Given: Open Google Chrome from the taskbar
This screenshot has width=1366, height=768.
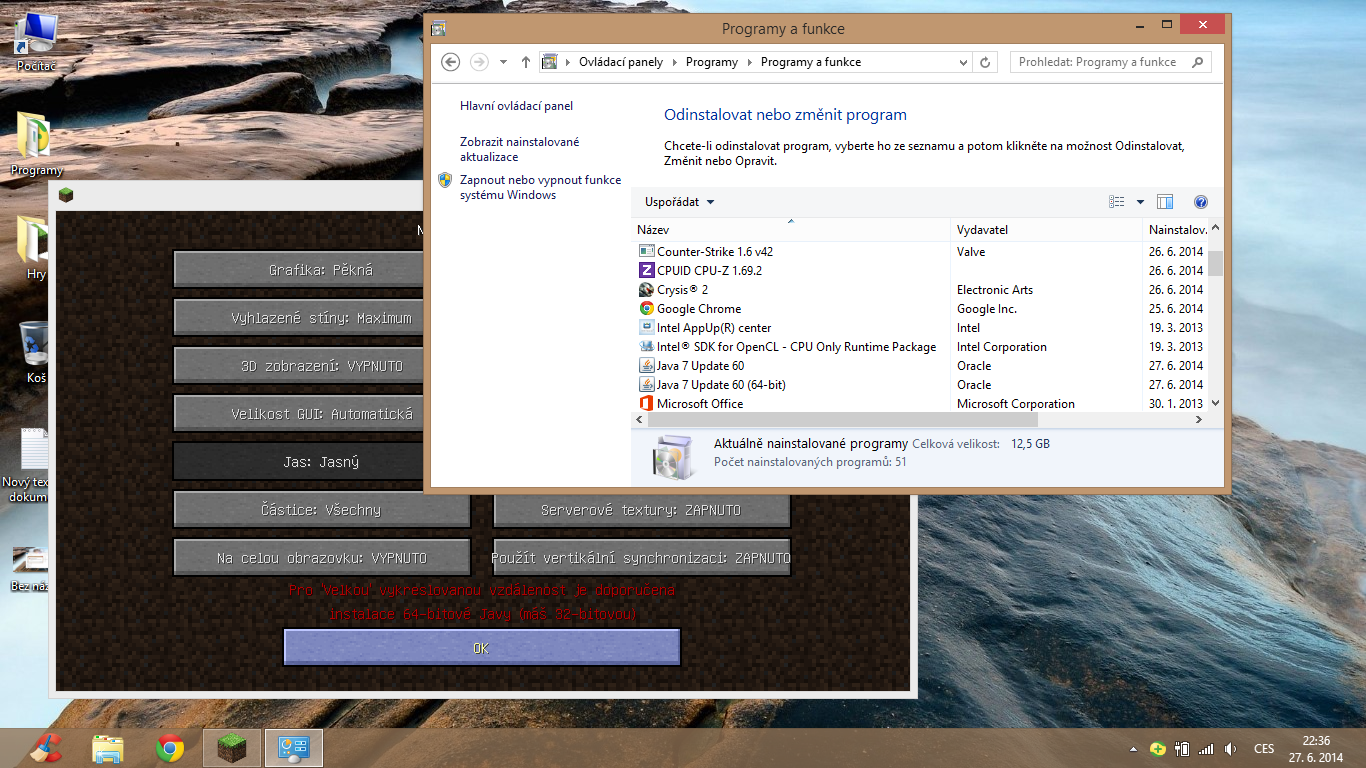Looking at the screenshot, I should [170, 748].
